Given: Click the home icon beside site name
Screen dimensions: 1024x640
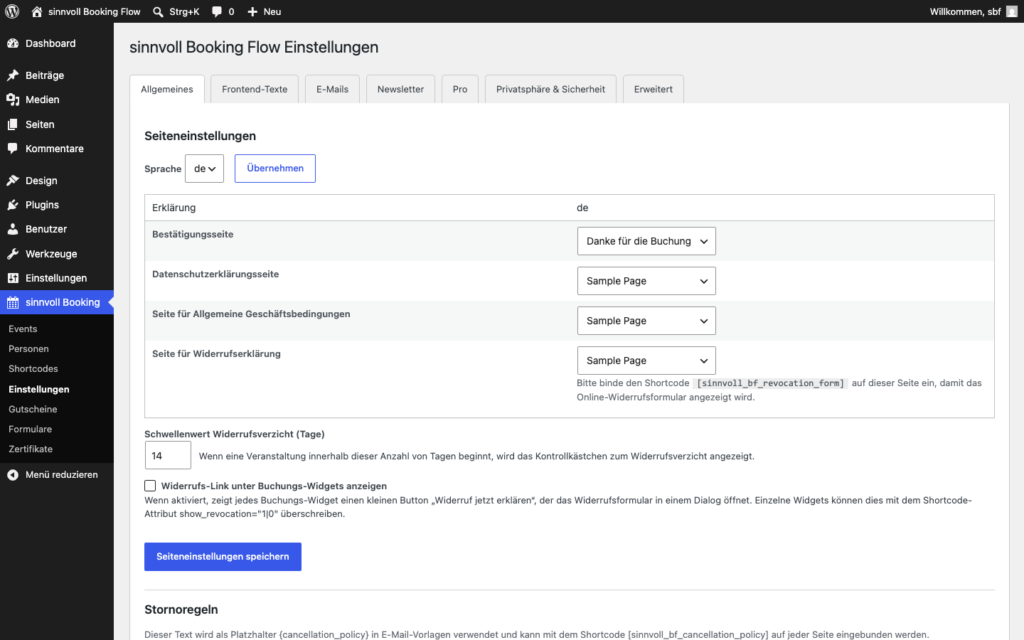Looking at the screenshot, I should click(37, 12).
